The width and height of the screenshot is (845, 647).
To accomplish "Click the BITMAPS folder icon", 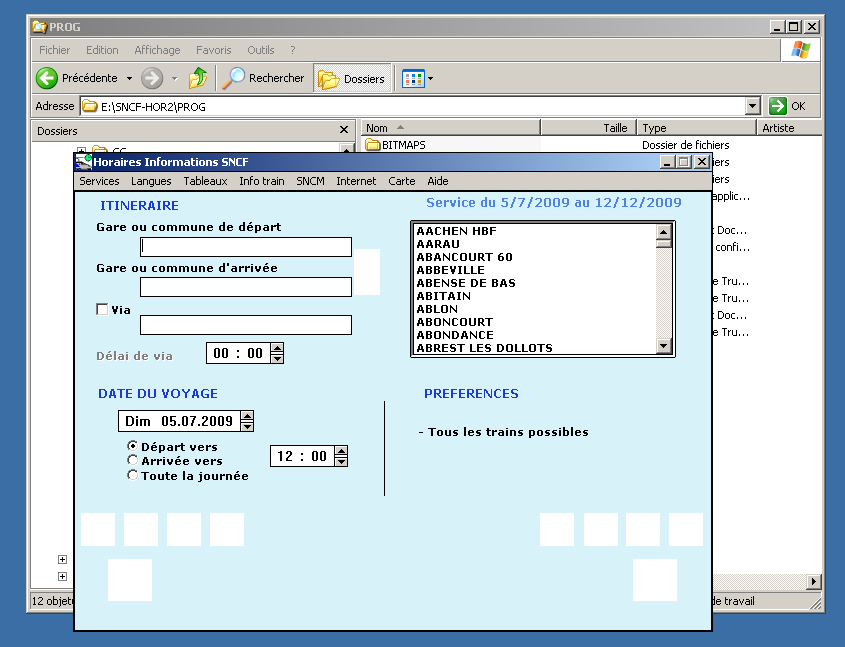I will coord(373,144).
